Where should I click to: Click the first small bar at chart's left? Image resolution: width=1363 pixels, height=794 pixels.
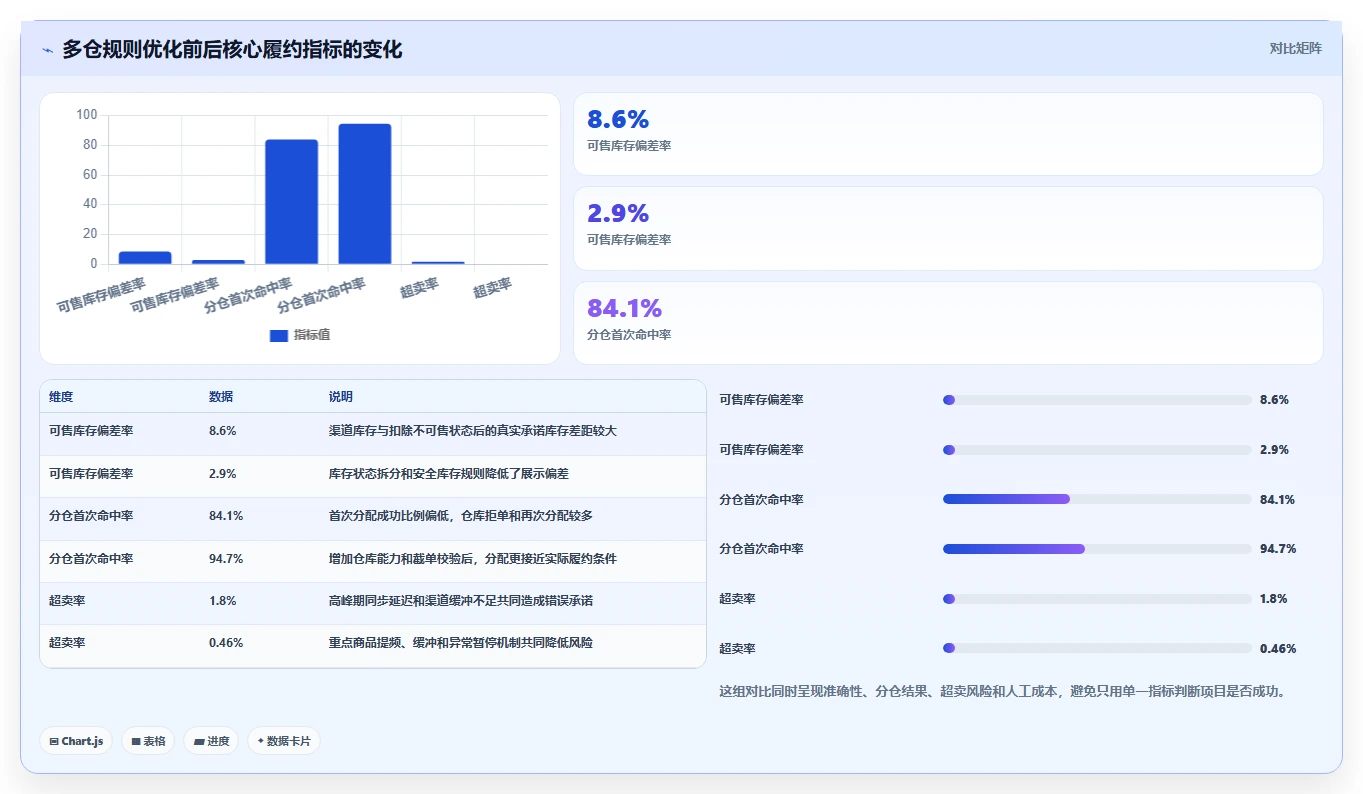(x=145, y=258)
